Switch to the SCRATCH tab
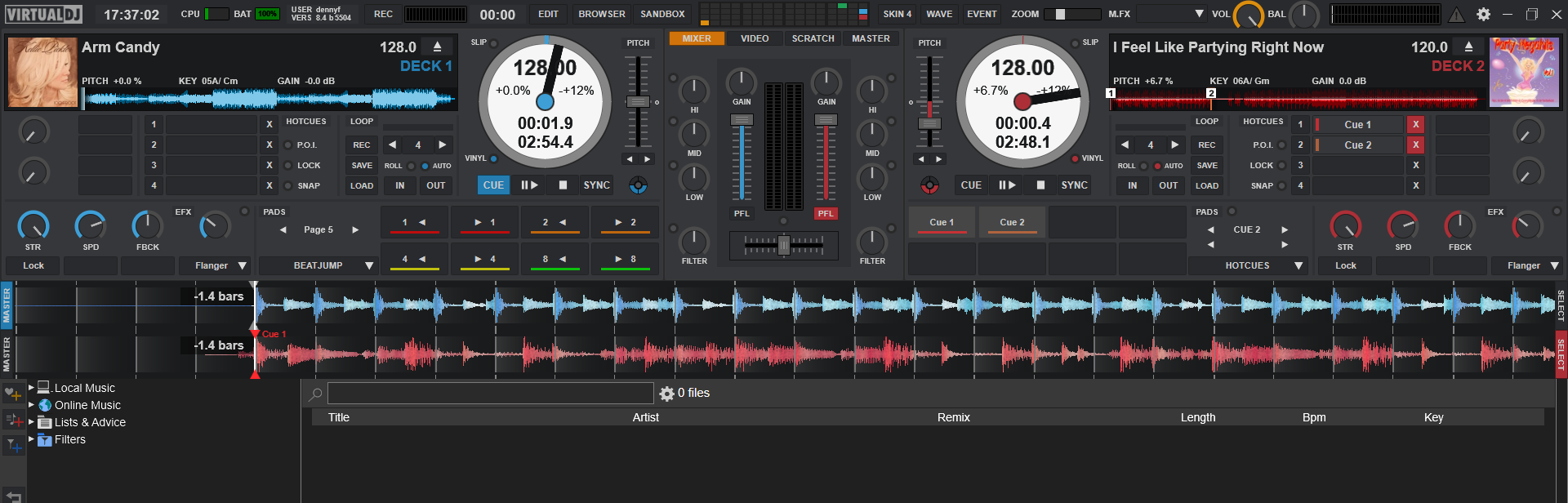The image size is (1568, 503). coord(813,38)
